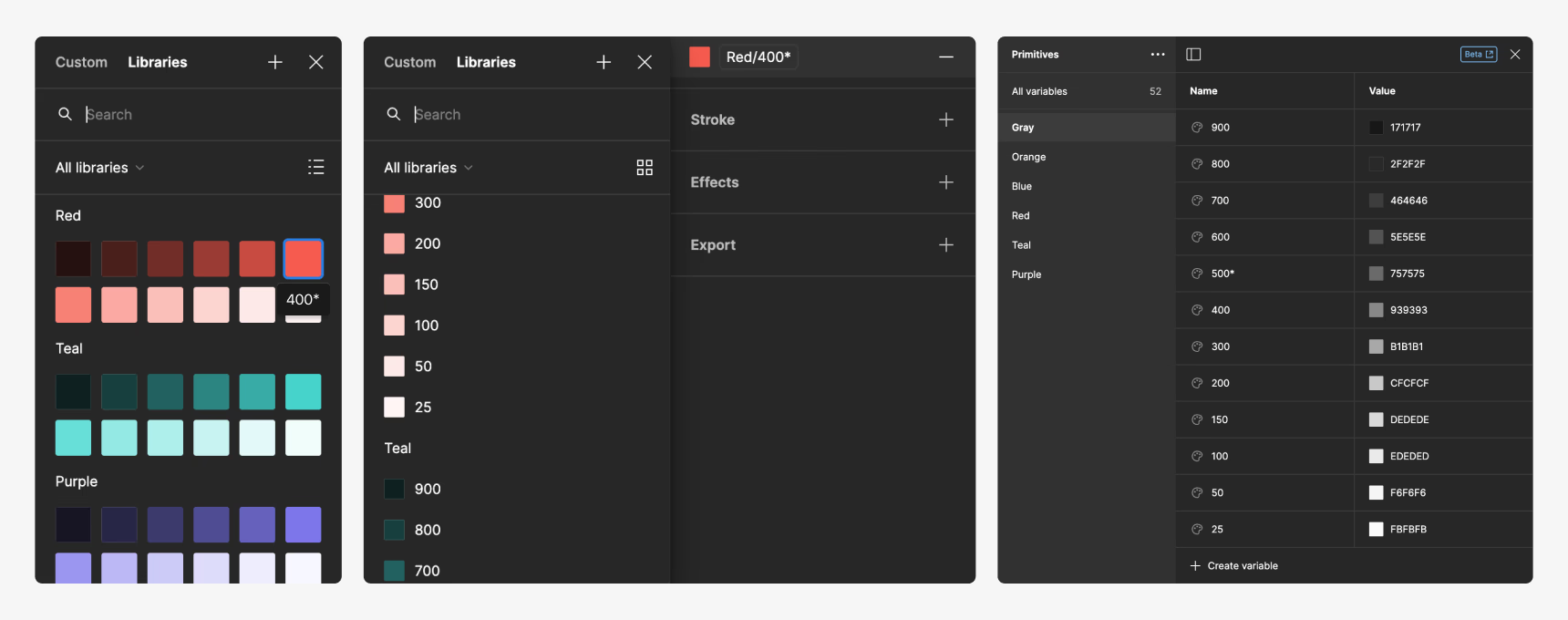Expand All libraries dropdown in left panel
Screen dimensions: 1568x620
click(100, 168)
